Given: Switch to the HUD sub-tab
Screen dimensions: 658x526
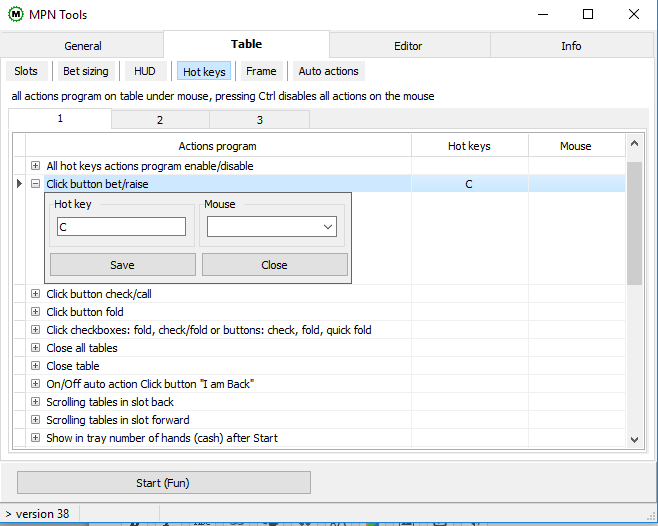Looking at the screenshot, I should tap(145, 71).
